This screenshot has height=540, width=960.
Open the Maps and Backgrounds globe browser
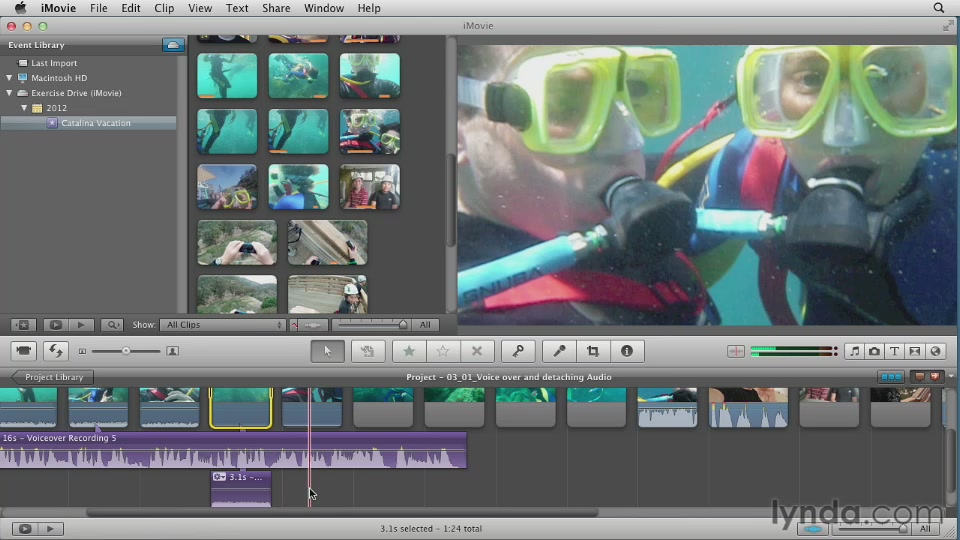(x=935, y=351)
